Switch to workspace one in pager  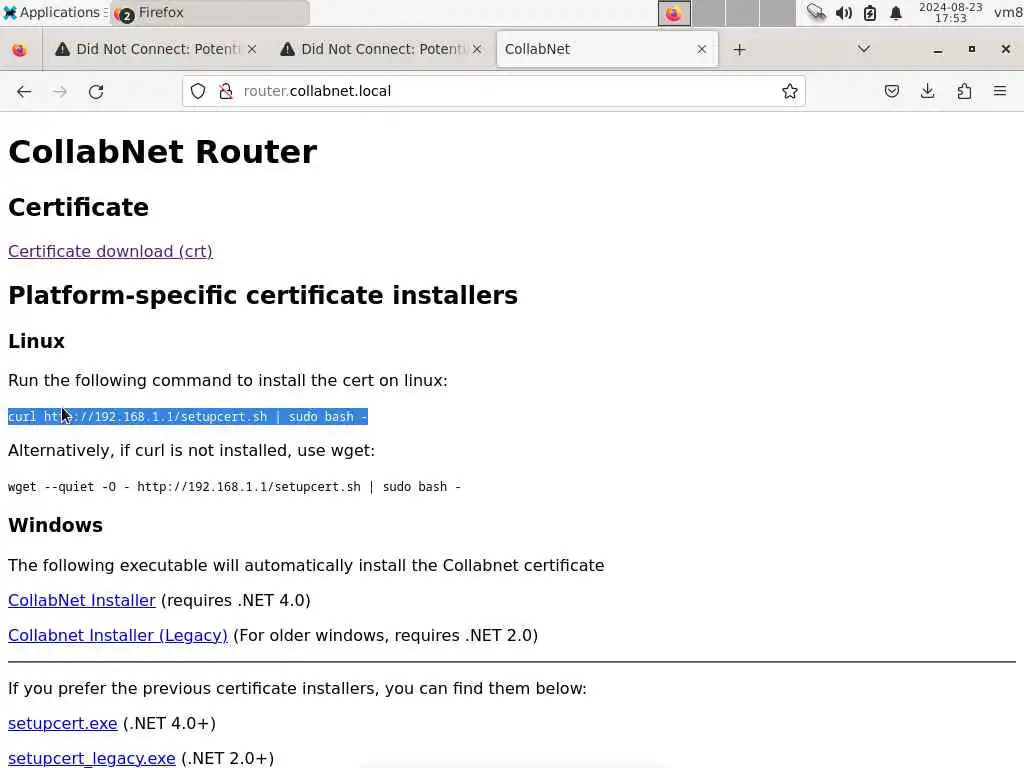click(674, 13)
